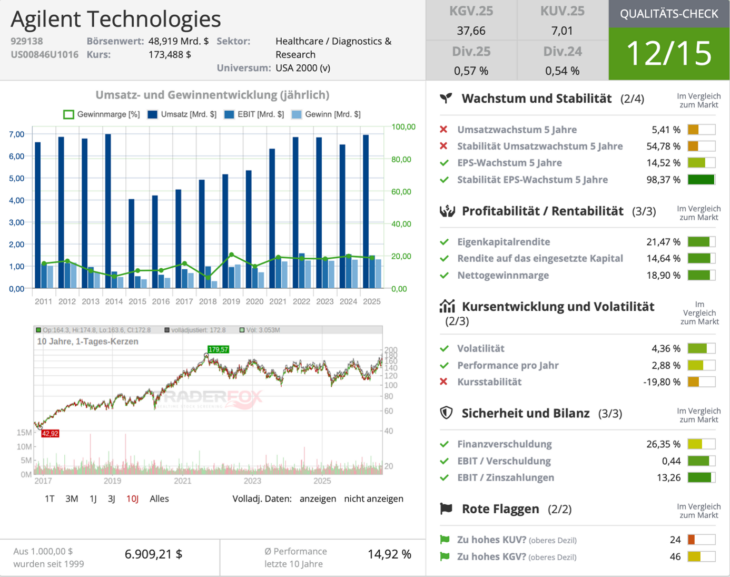This screenshot has height=577, width=730.
Task: Click the 2025 Umsatz bar in annual chart
Action: click(366, 211)
